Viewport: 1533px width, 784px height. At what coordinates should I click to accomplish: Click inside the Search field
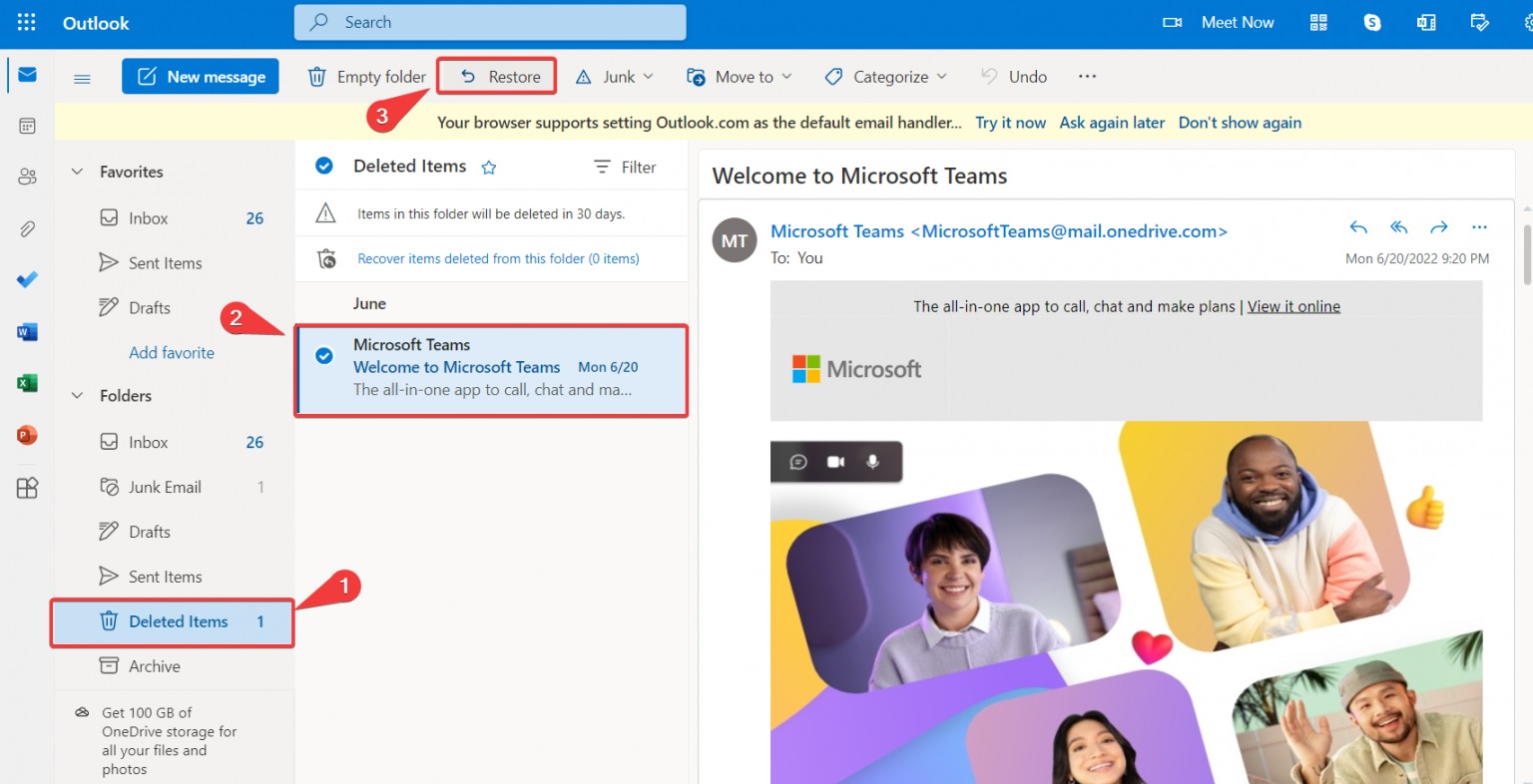[x=489, y=22]
